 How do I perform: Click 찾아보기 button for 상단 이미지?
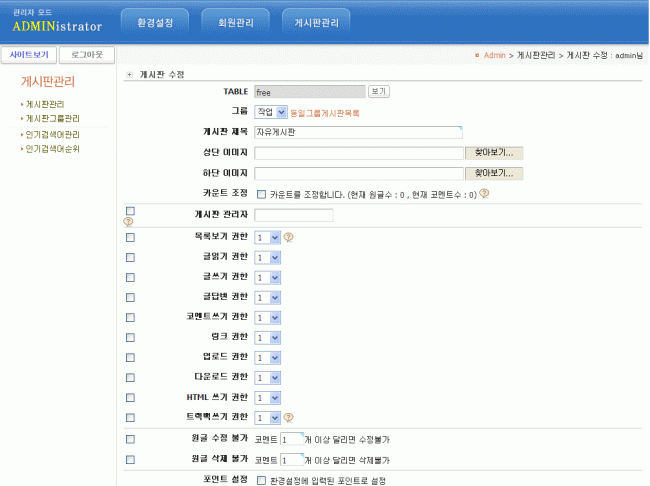[494, 153]
